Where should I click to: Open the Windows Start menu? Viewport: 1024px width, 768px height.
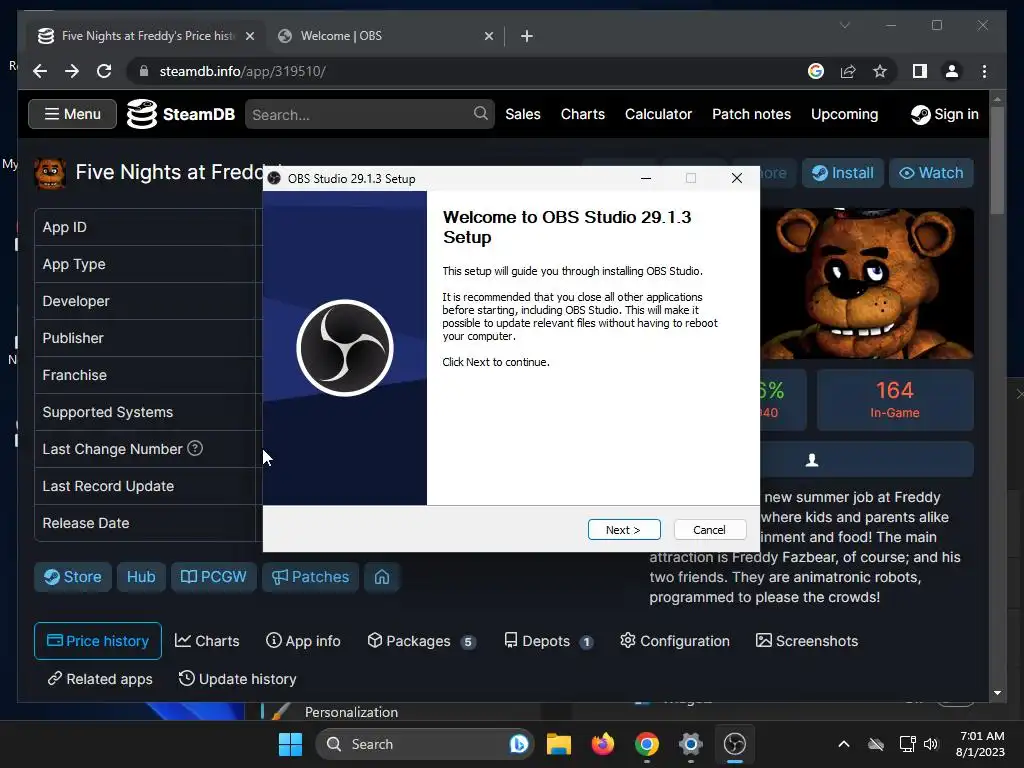pyautogui.click(x=290, y=744)
